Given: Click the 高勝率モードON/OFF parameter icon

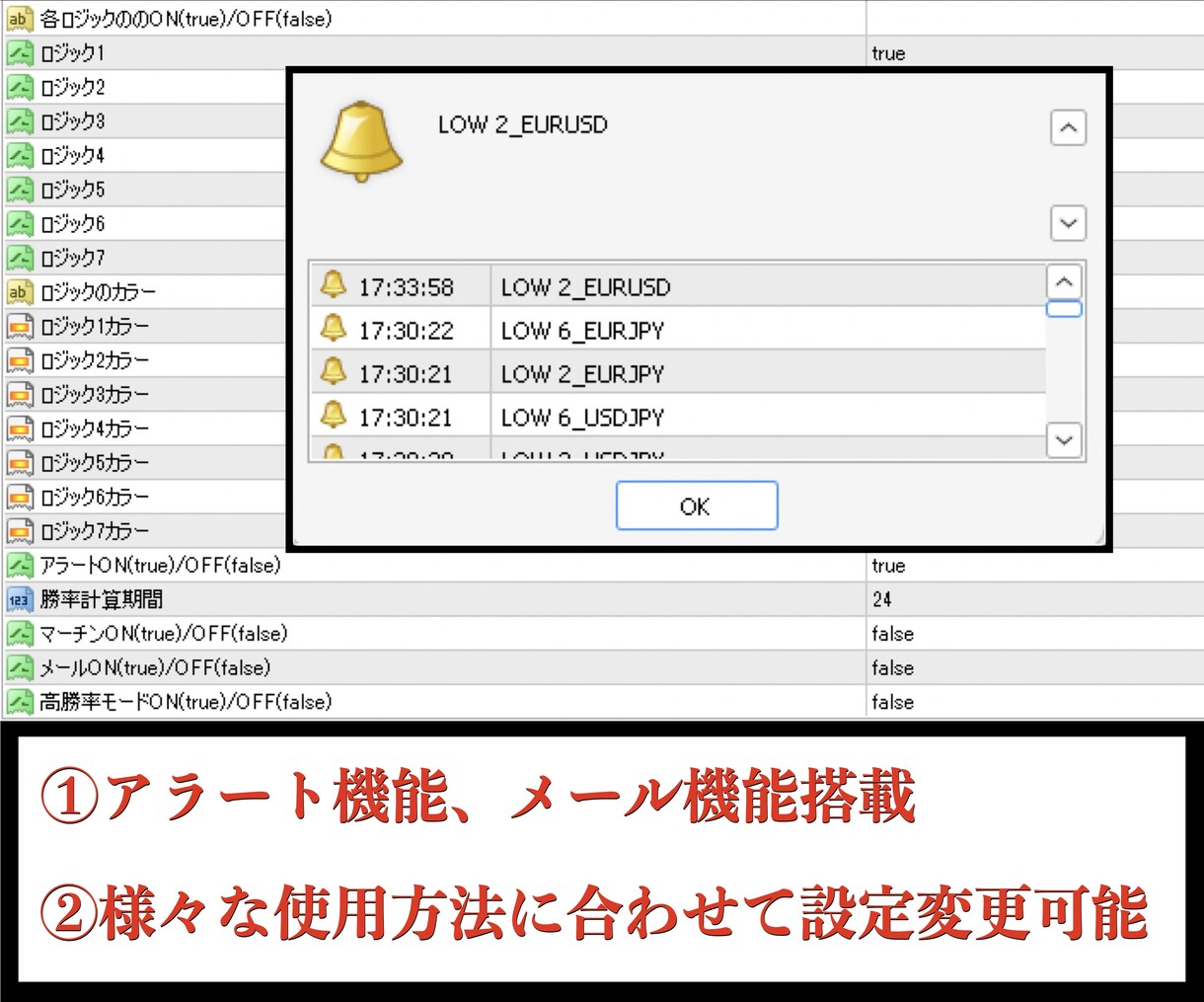Looking at the screenshot, I should [x=20, y=702].
